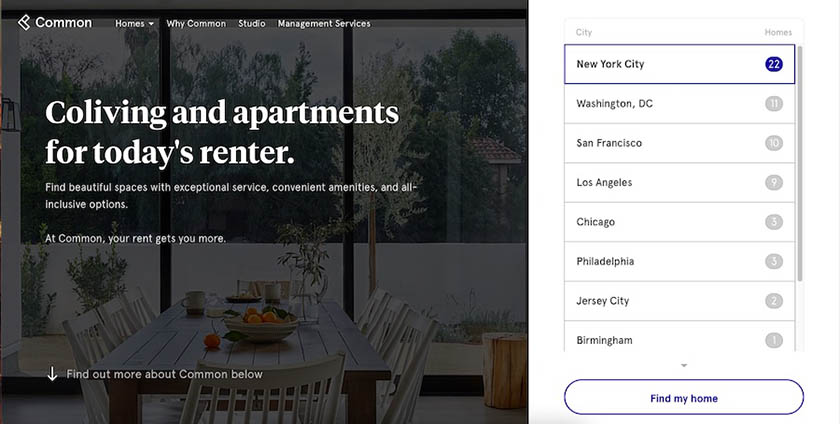
Task: Expand the city list with the small down caret
Action: pyautogui.click(x=684, y=366)
